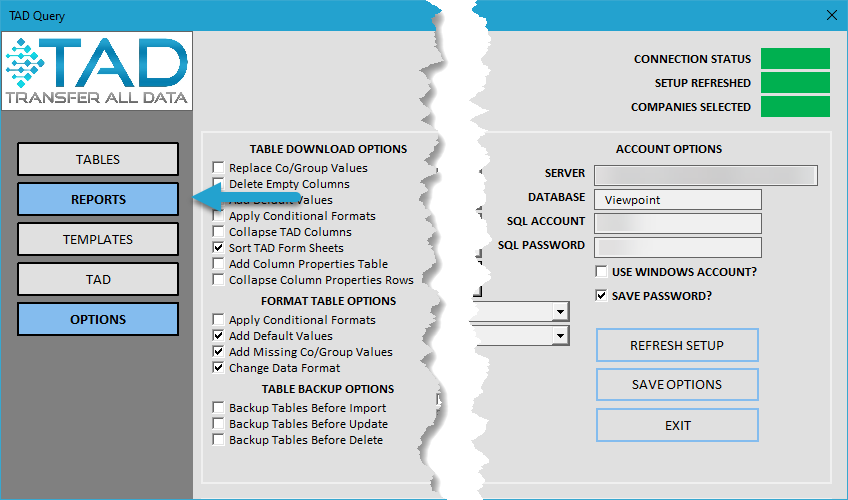The image size is (848, 500).
Task: Close the TAD Query window
Action: click(832, 15)
